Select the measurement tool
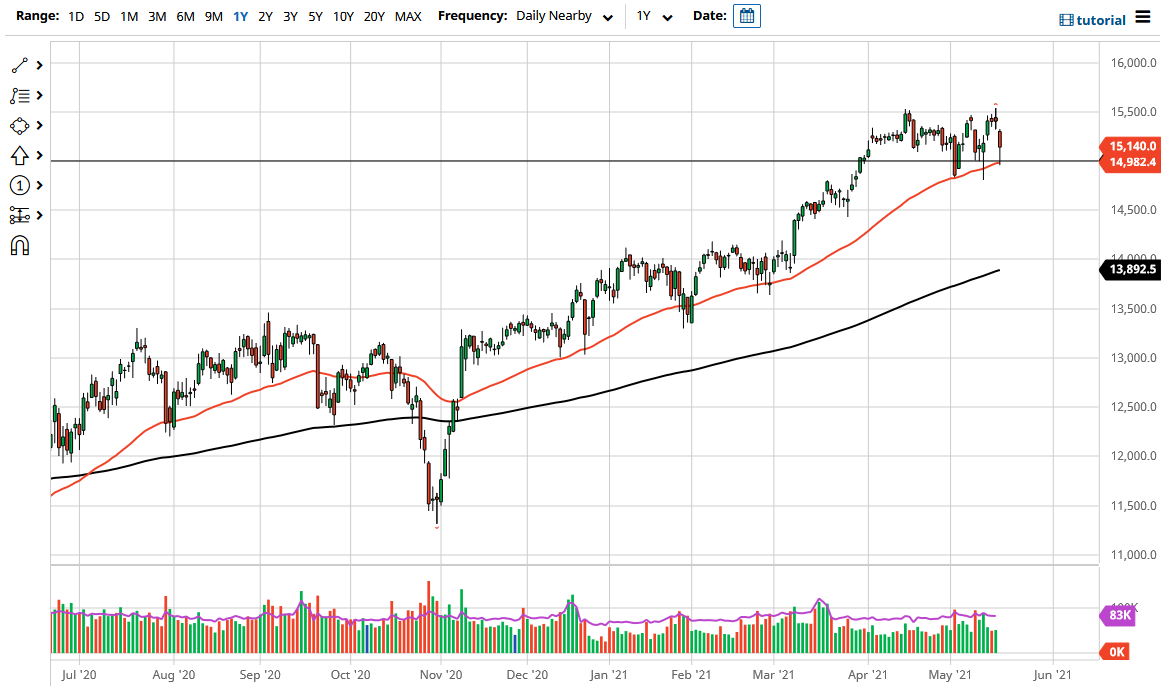Image resolution: width=1171 pixels, height=693 pixels. (x=20, y=215)
